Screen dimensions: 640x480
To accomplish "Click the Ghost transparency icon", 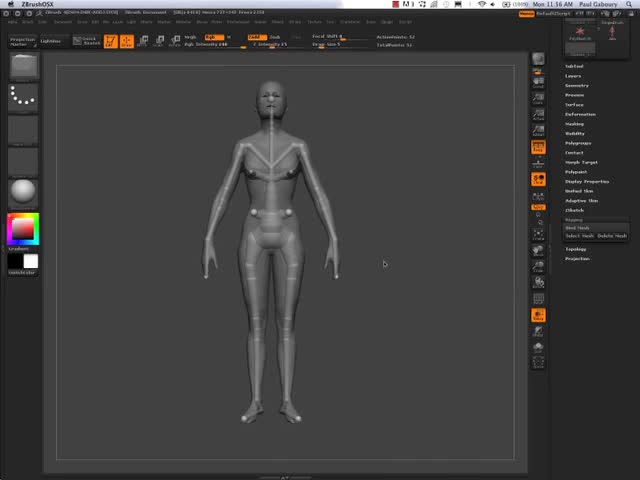I will 538,331.
